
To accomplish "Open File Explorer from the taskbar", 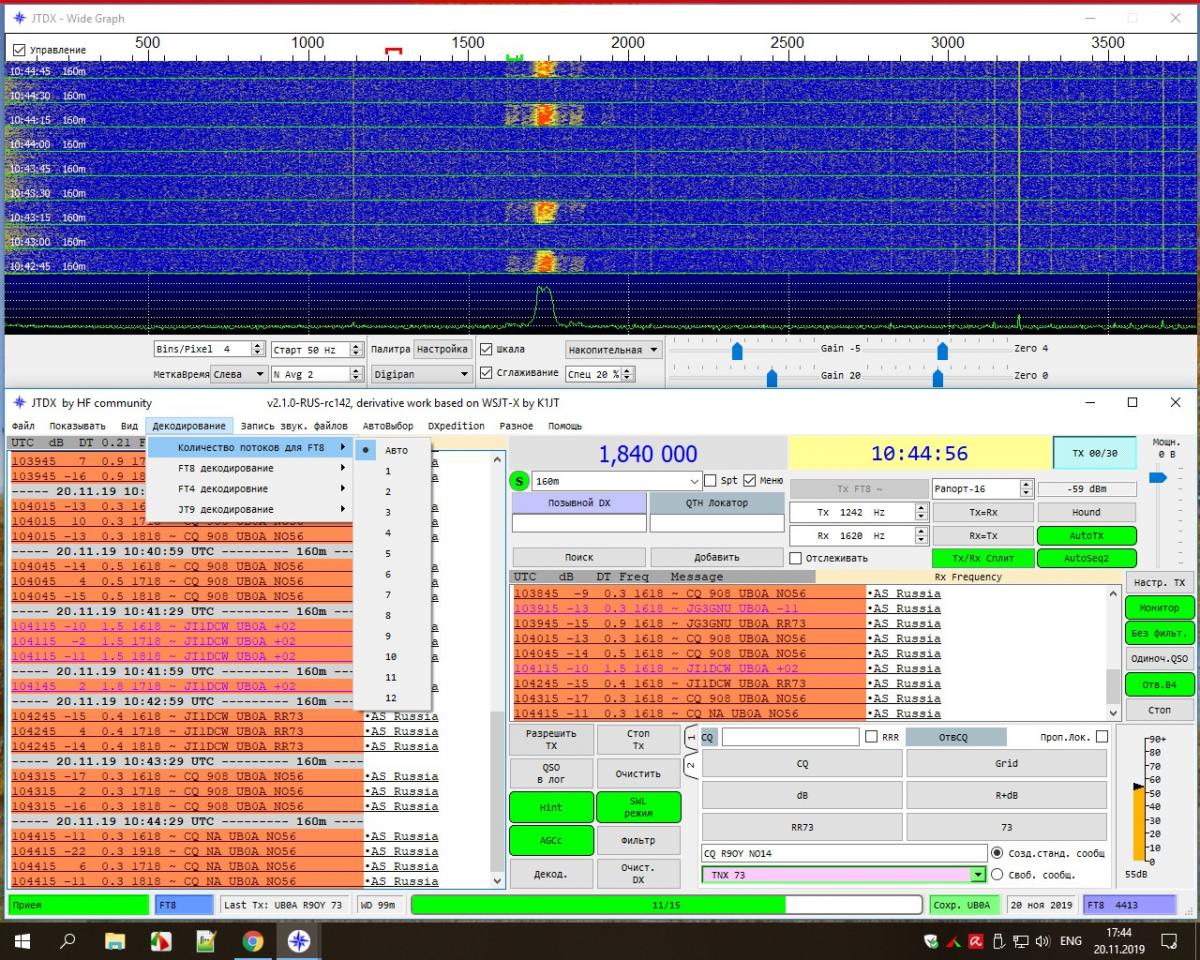I will tap(115, 941).
